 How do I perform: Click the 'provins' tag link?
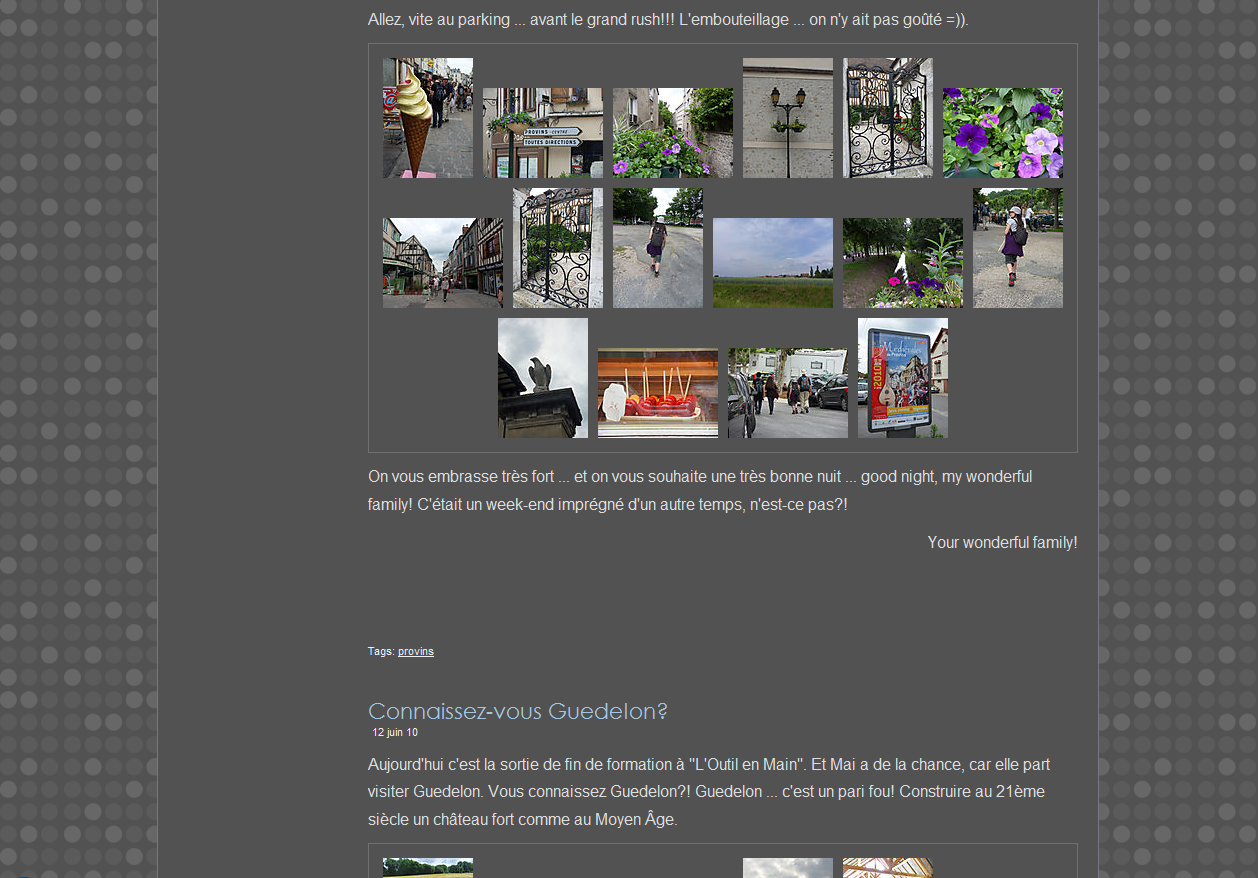tap(415, 651)
